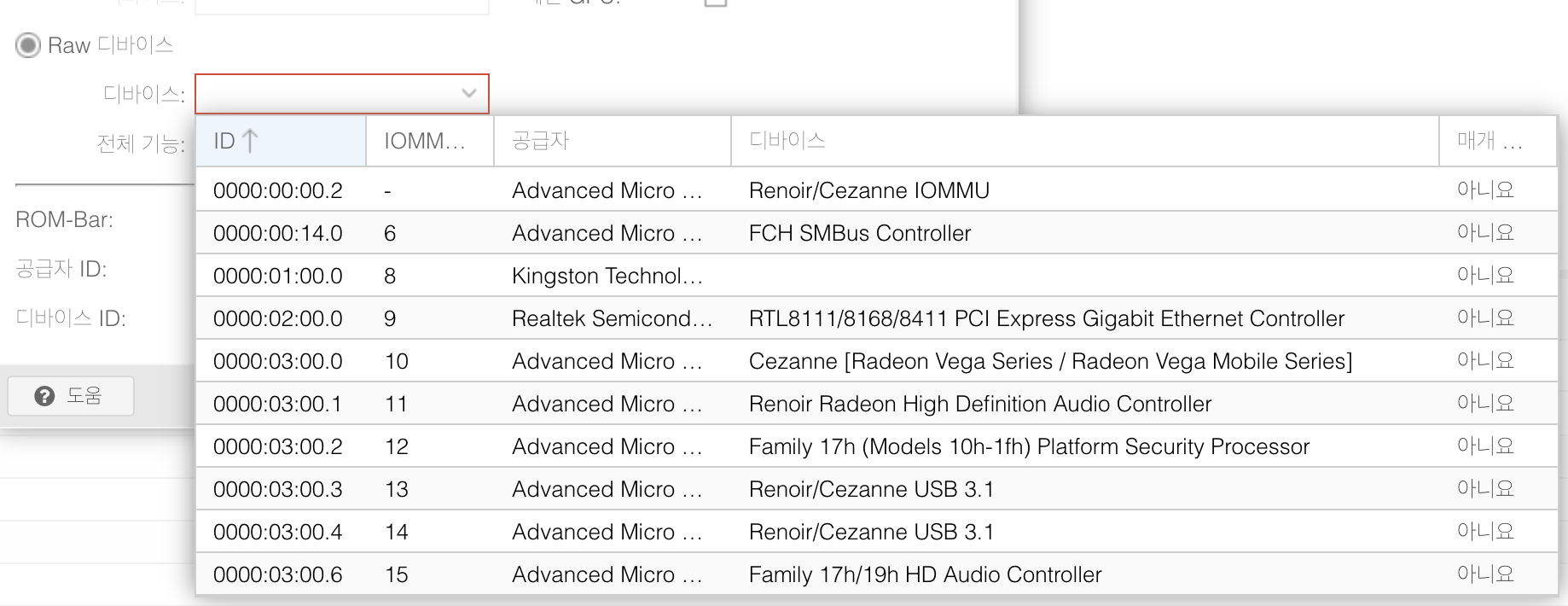Click the 매개 column header

[1498, 141]
